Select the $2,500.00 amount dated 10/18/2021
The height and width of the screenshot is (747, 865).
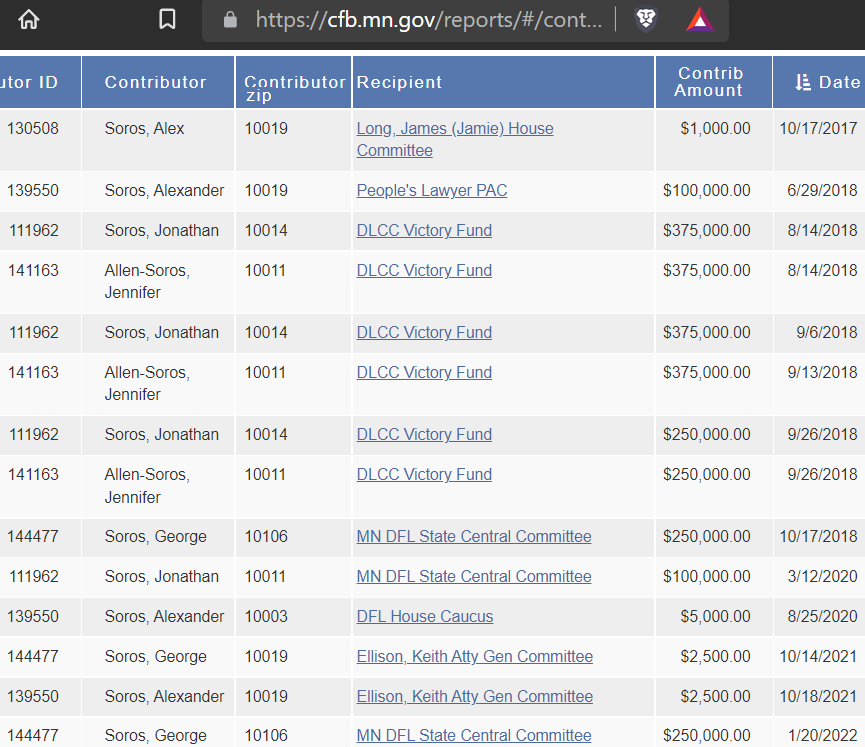pyautogui.click(x=715, y=696)
